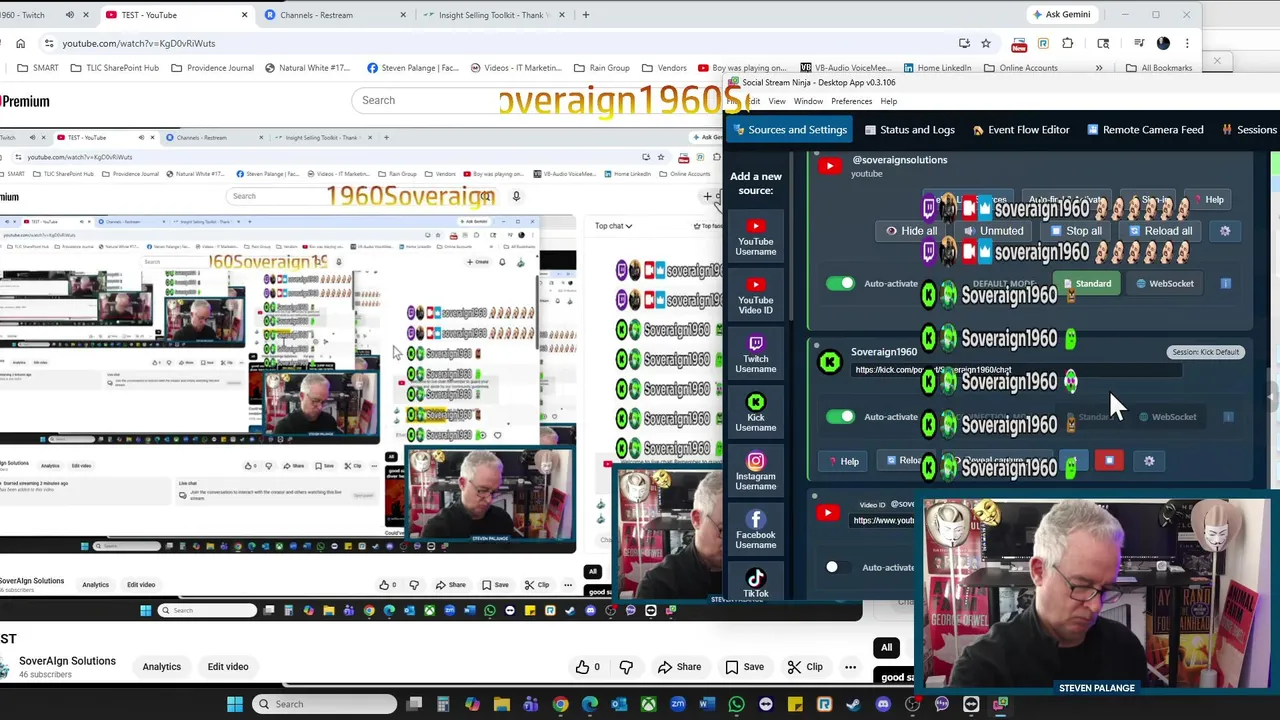Click the Windows taskbar Search box

(325, 704)
